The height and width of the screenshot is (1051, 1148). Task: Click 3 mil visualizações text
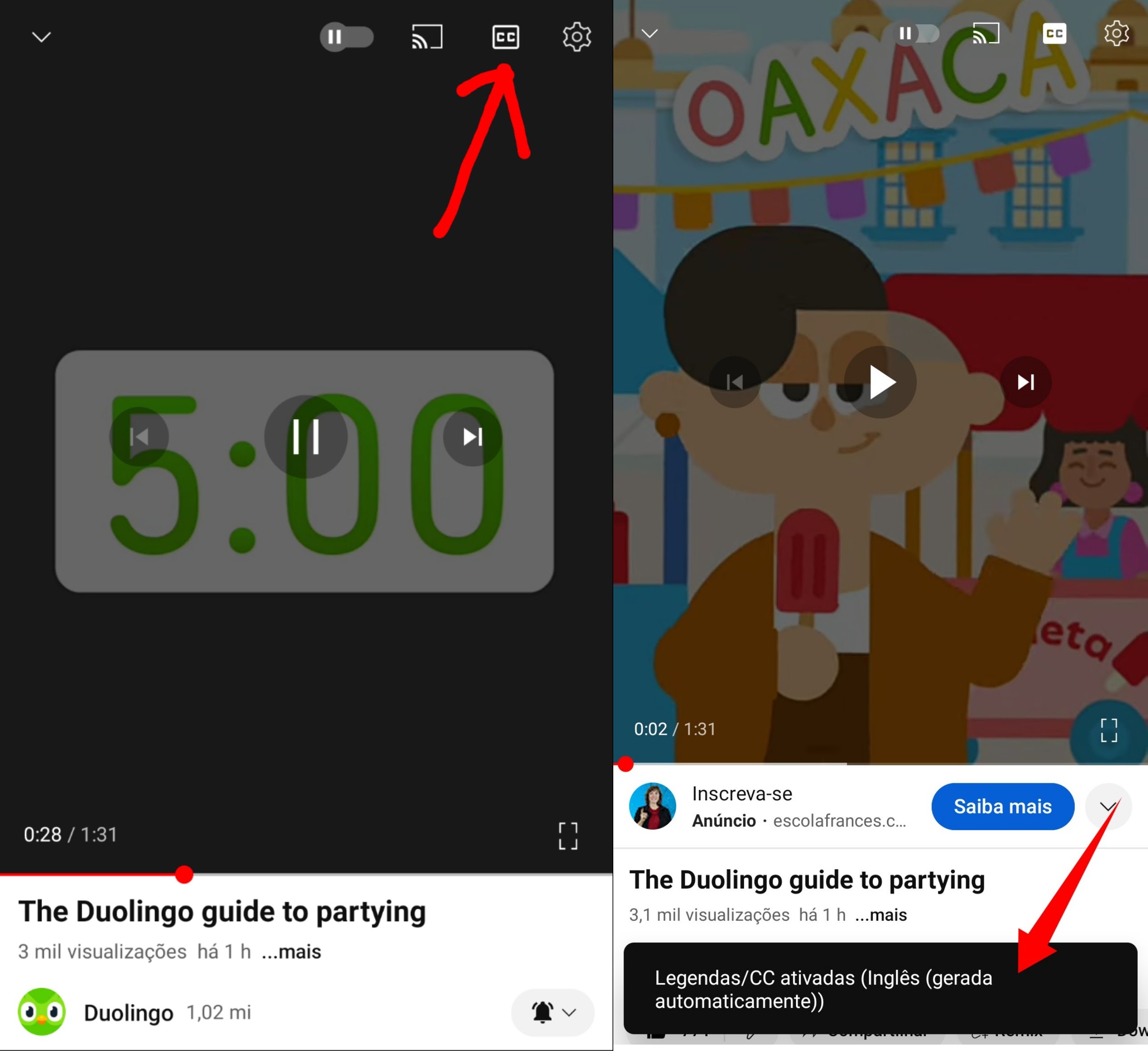(x=102, y=951)
